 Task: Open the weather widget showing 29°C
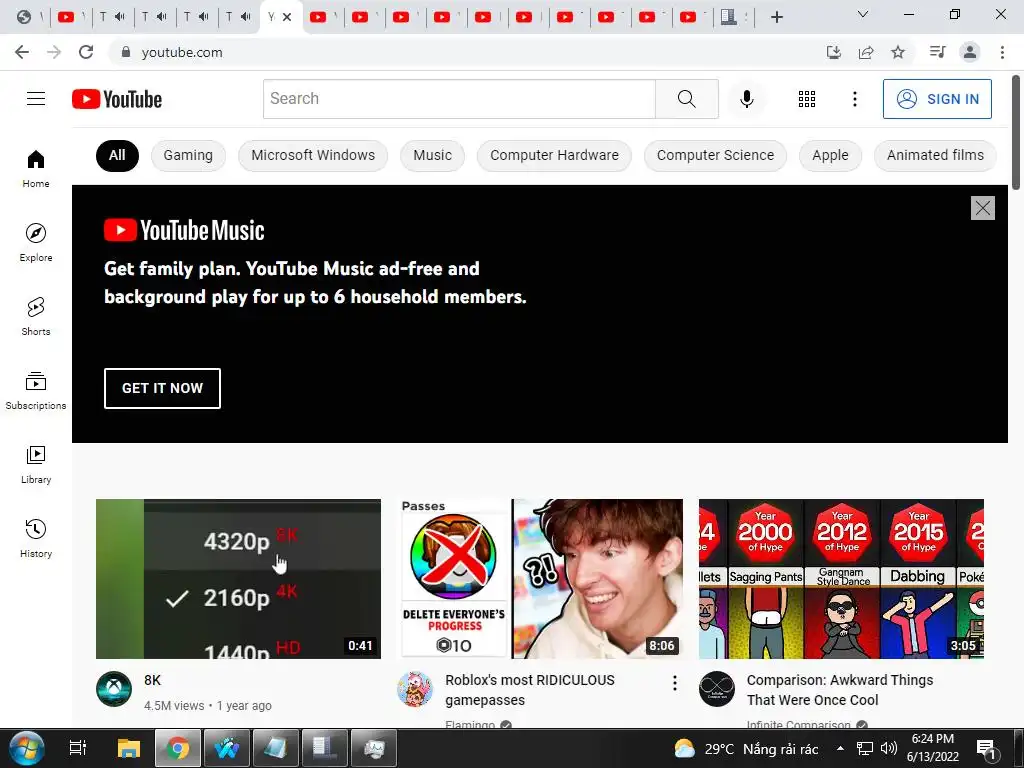[746, 748]
